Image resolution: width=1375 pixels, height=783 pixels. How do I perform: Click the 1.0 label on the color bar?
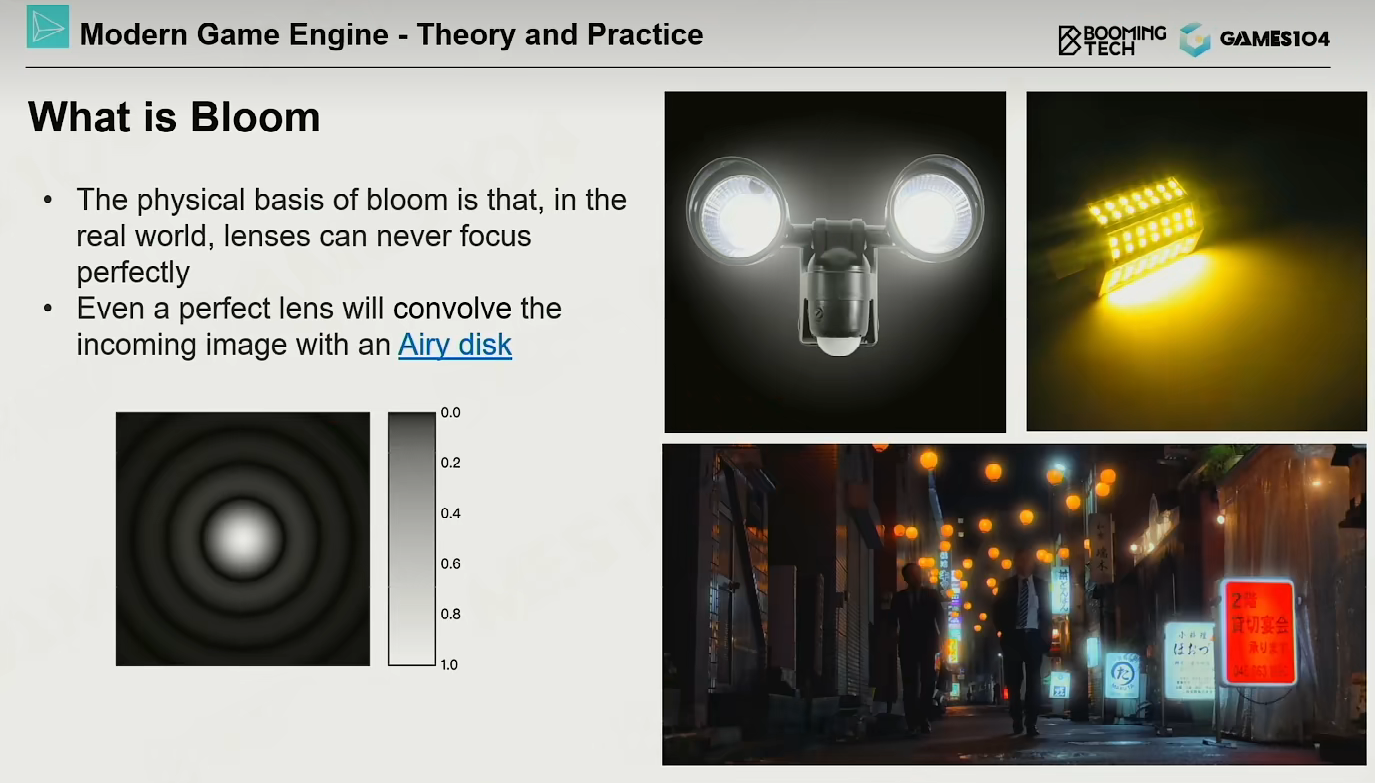click(450, 664)
